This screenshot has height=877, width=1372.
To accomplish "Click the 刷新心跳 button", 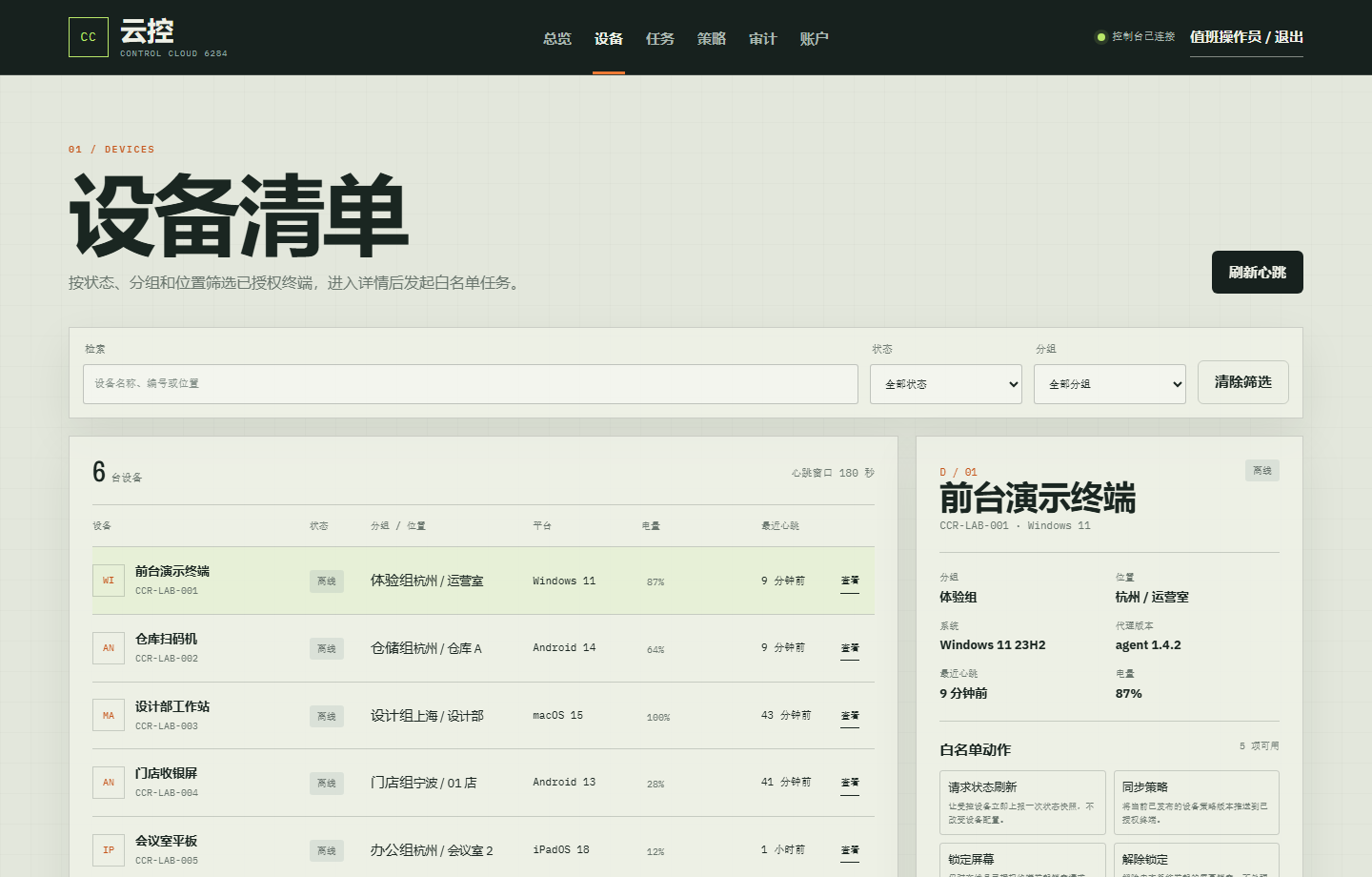I will point(1258,273).
